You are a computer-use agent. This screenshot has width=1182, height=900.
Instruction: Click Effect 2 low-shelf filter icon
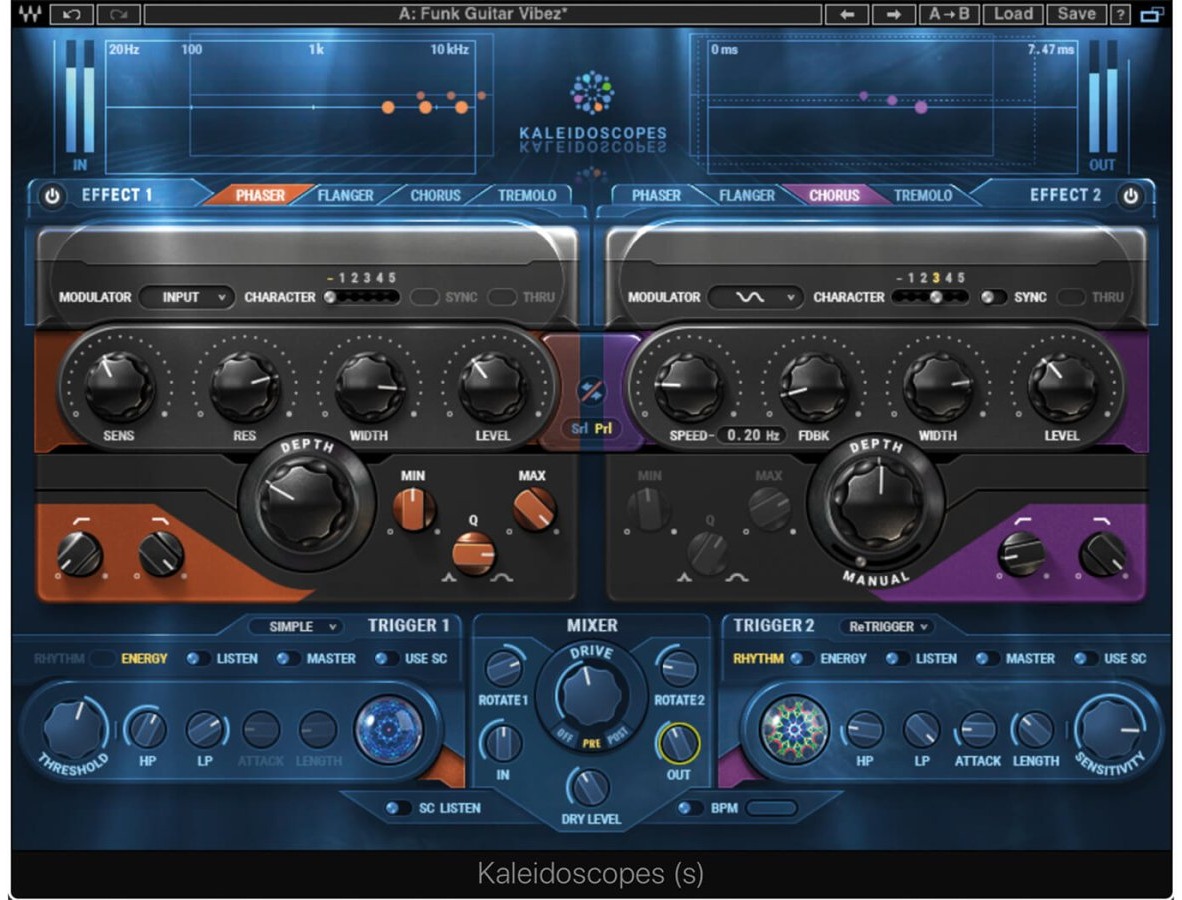tap(1023, 520)
